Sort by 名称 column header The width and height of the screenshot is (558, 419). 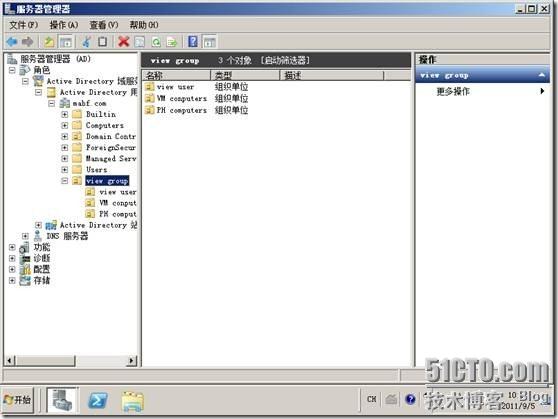click(177, 75)
